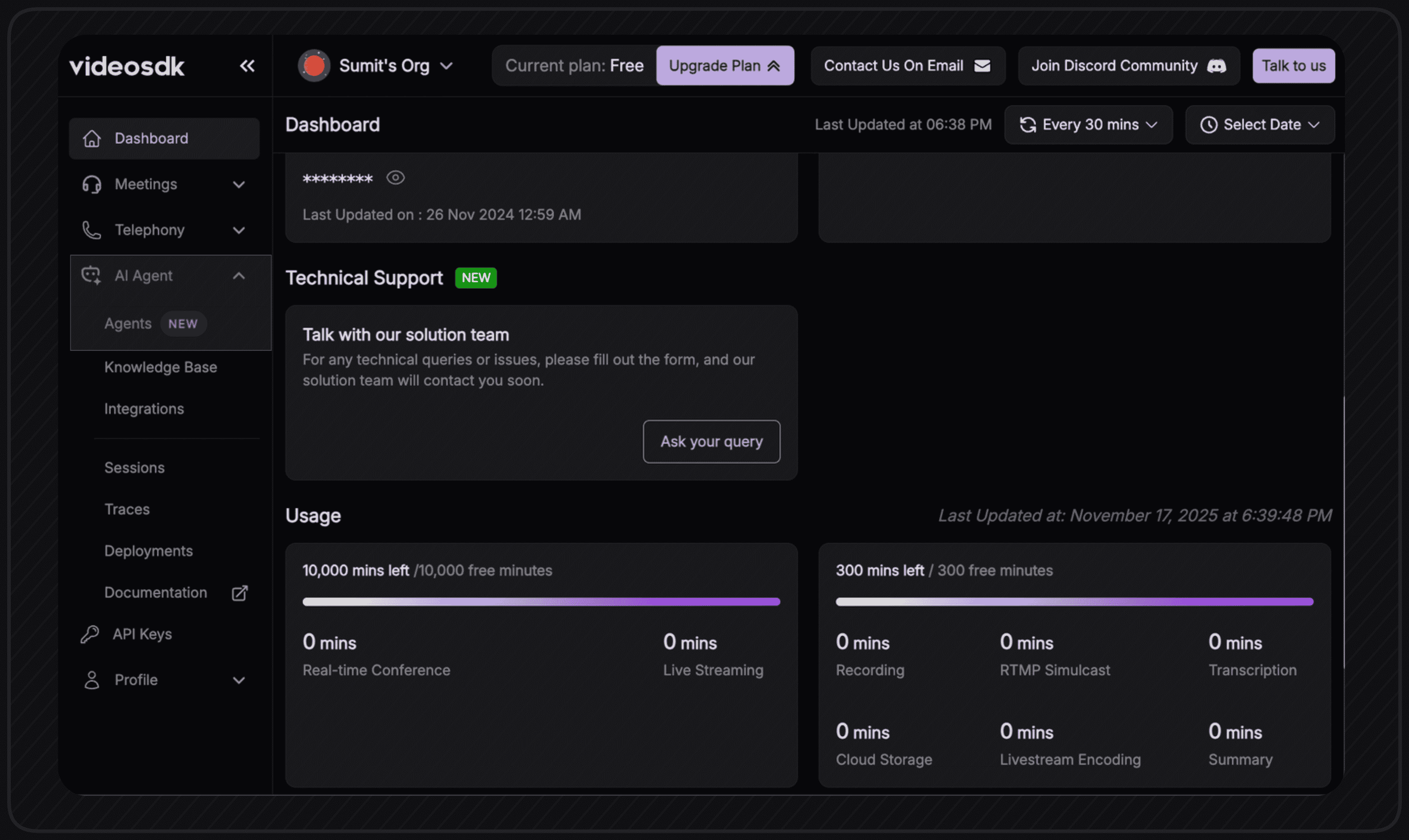Toggle the refresh interval control
The image size is (1409, 840).
point(1088,124)
